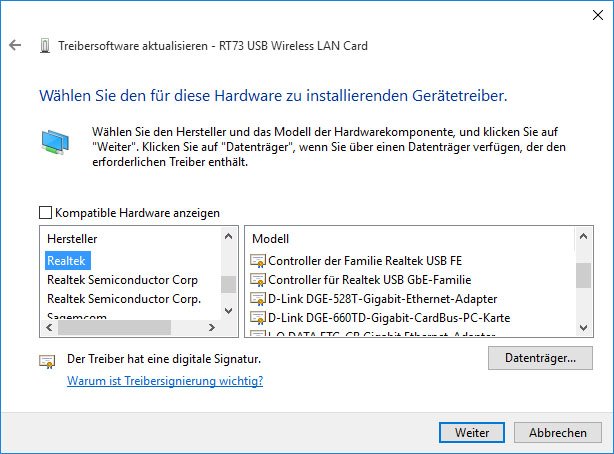Click the Weiter button
Image resolution: width=614 pixels, height=454 pixels.
click(472, 432)
